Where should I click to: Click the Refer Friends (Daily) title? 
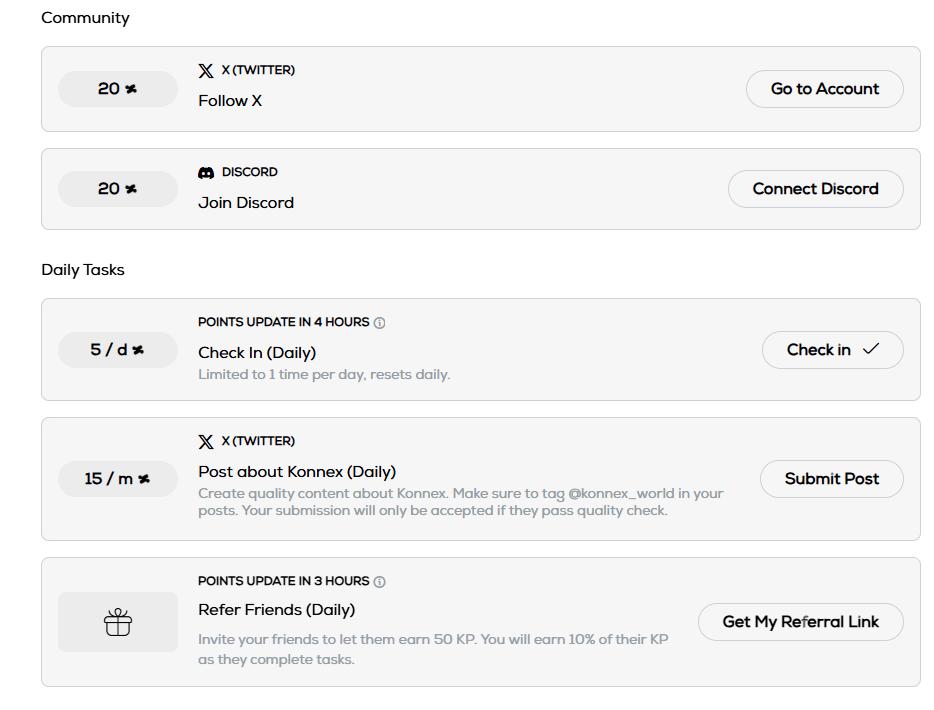276,609
